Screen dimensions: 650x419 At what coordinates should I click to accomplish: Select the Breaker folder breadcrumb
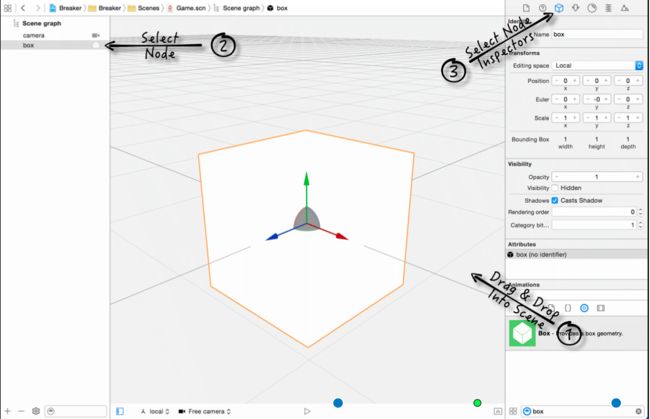pos(104,8)
